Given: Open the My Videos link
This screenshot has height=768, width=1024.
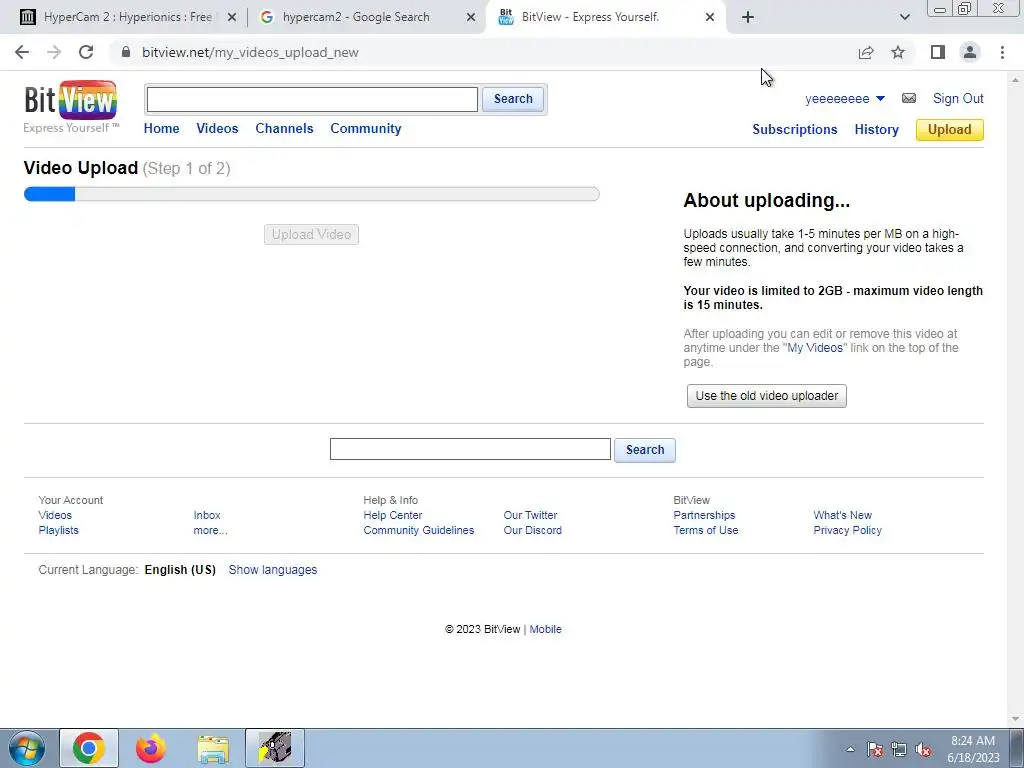Looking at the screenshot, I should click(x=815, y=347).
